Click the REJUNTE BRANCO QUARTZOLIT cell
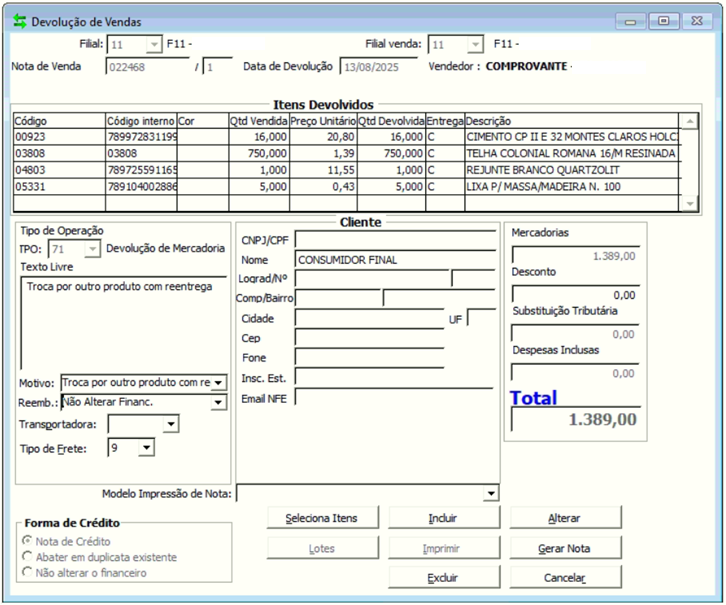Viewport: 726px width, 605px height. click(x=572, y=170)
